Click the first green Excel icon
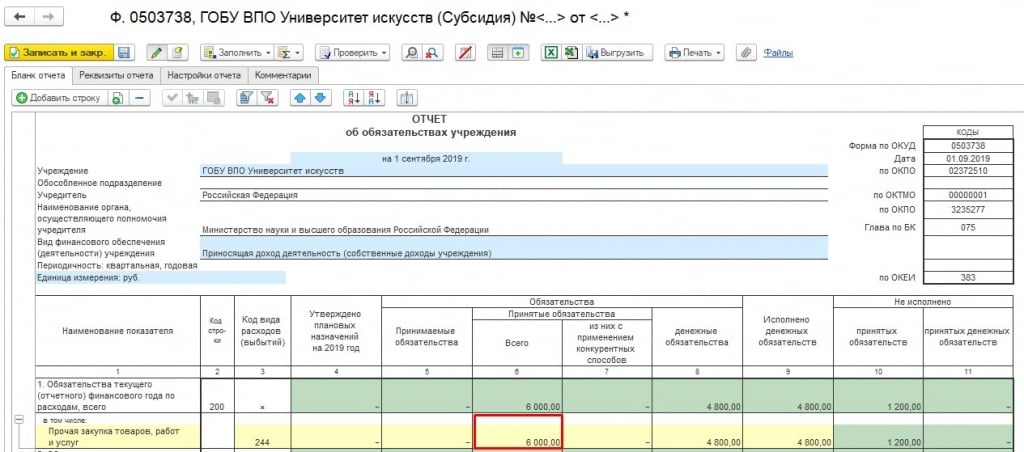The image size is (1024, 452). pyautogui.click(x=551, y=53)
